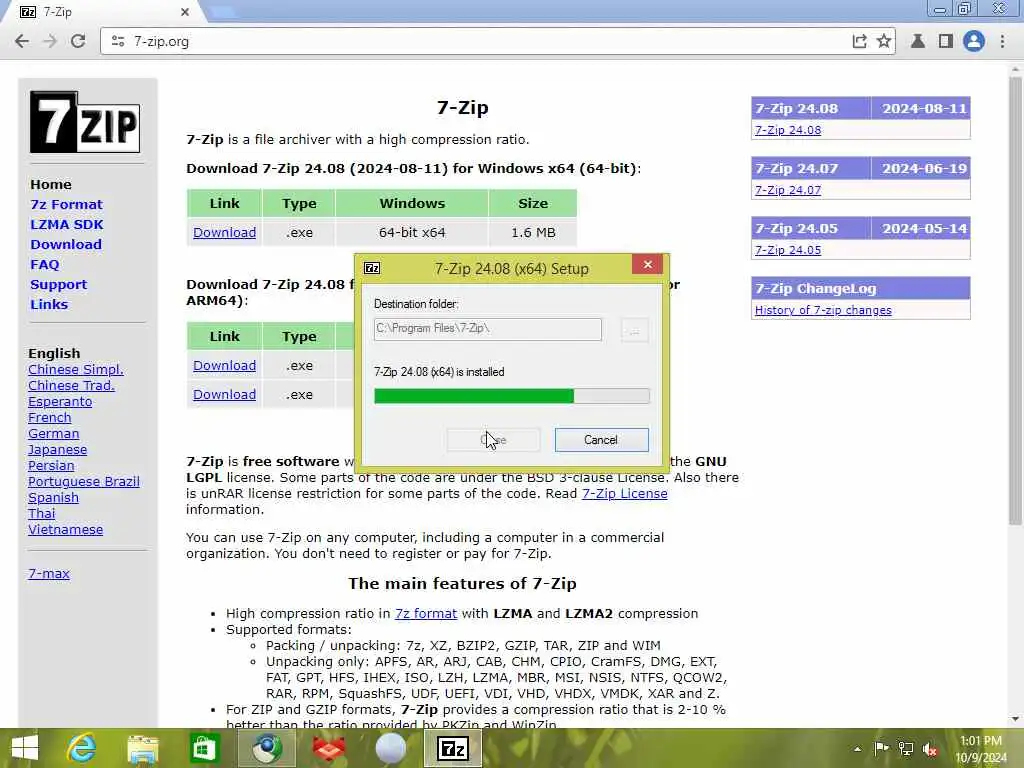1024x768 pixels.
Task: Open the 7z format features link
Action: [x=426, y=614]
